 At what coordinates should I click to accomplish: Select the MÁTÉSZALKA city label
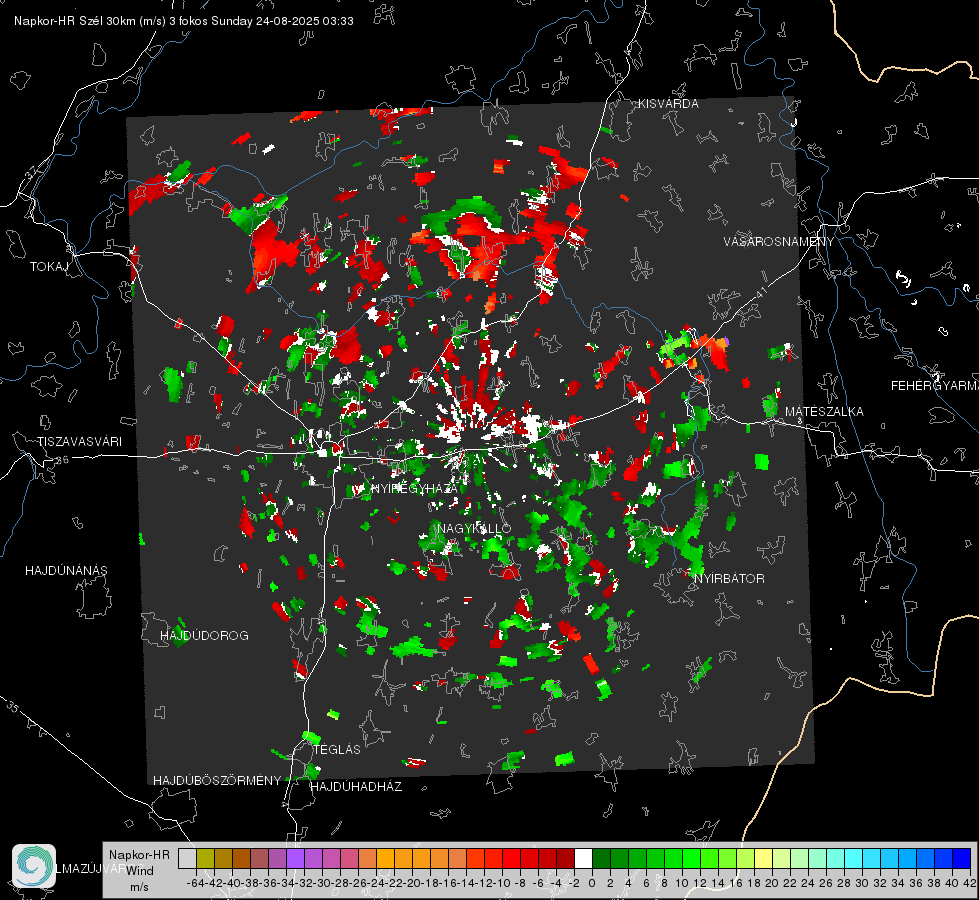click(x=824, y=412)
